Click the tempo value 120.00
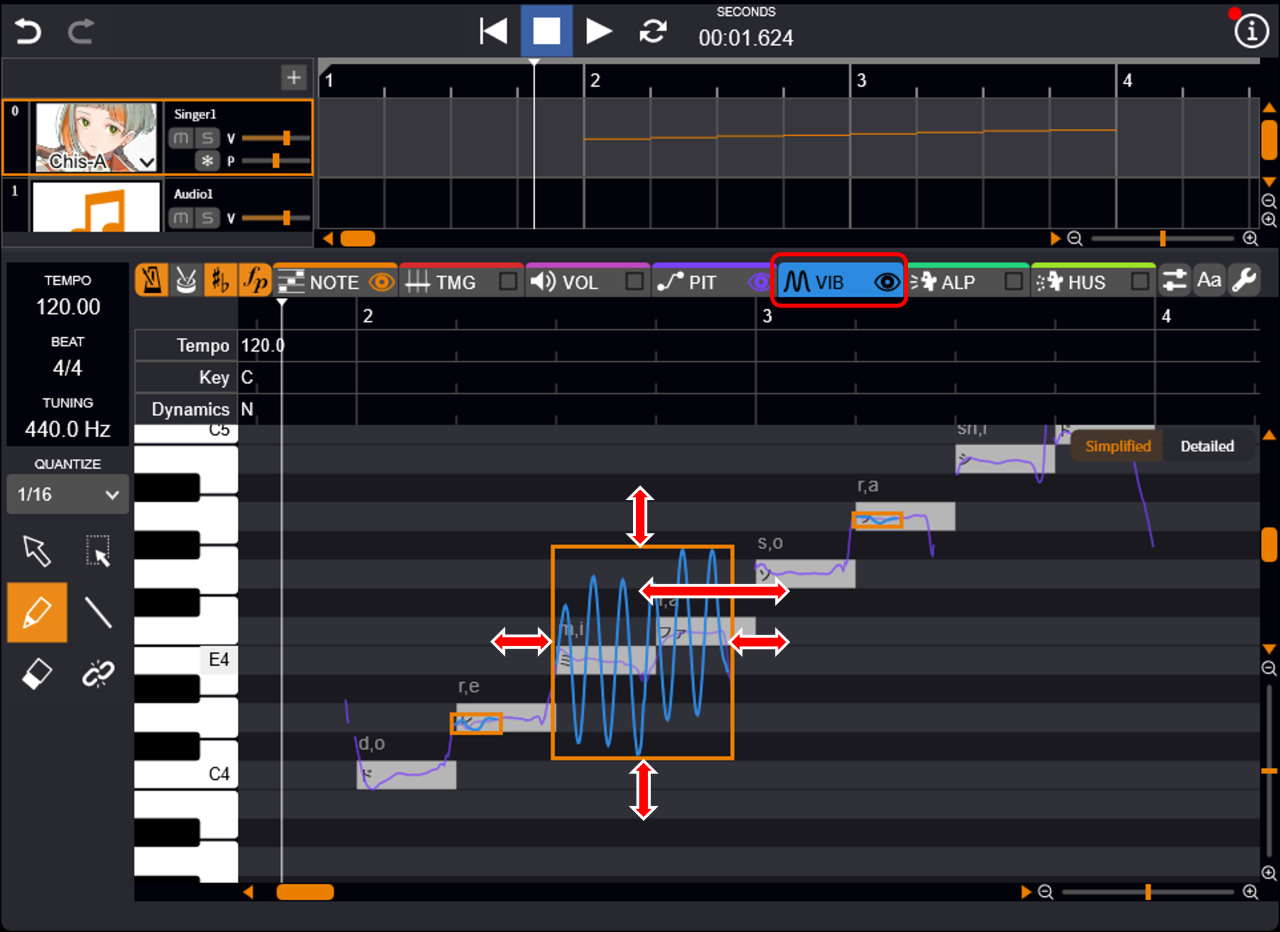 point(68,307)
